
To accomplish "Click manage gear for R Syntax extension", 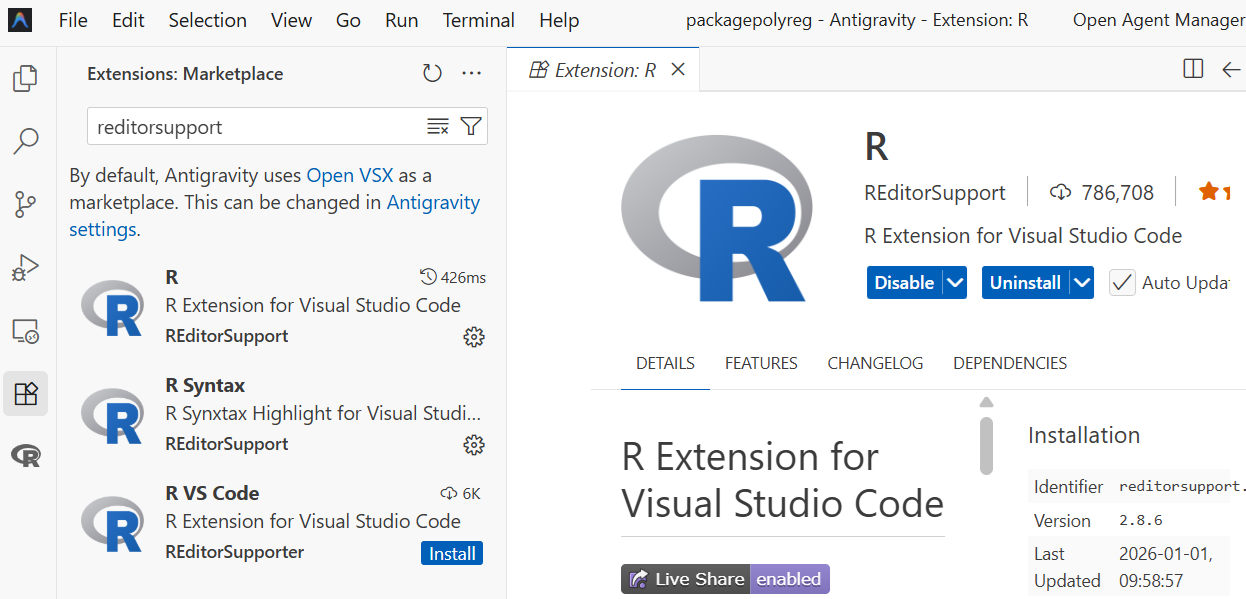I will tap(474, 444).
